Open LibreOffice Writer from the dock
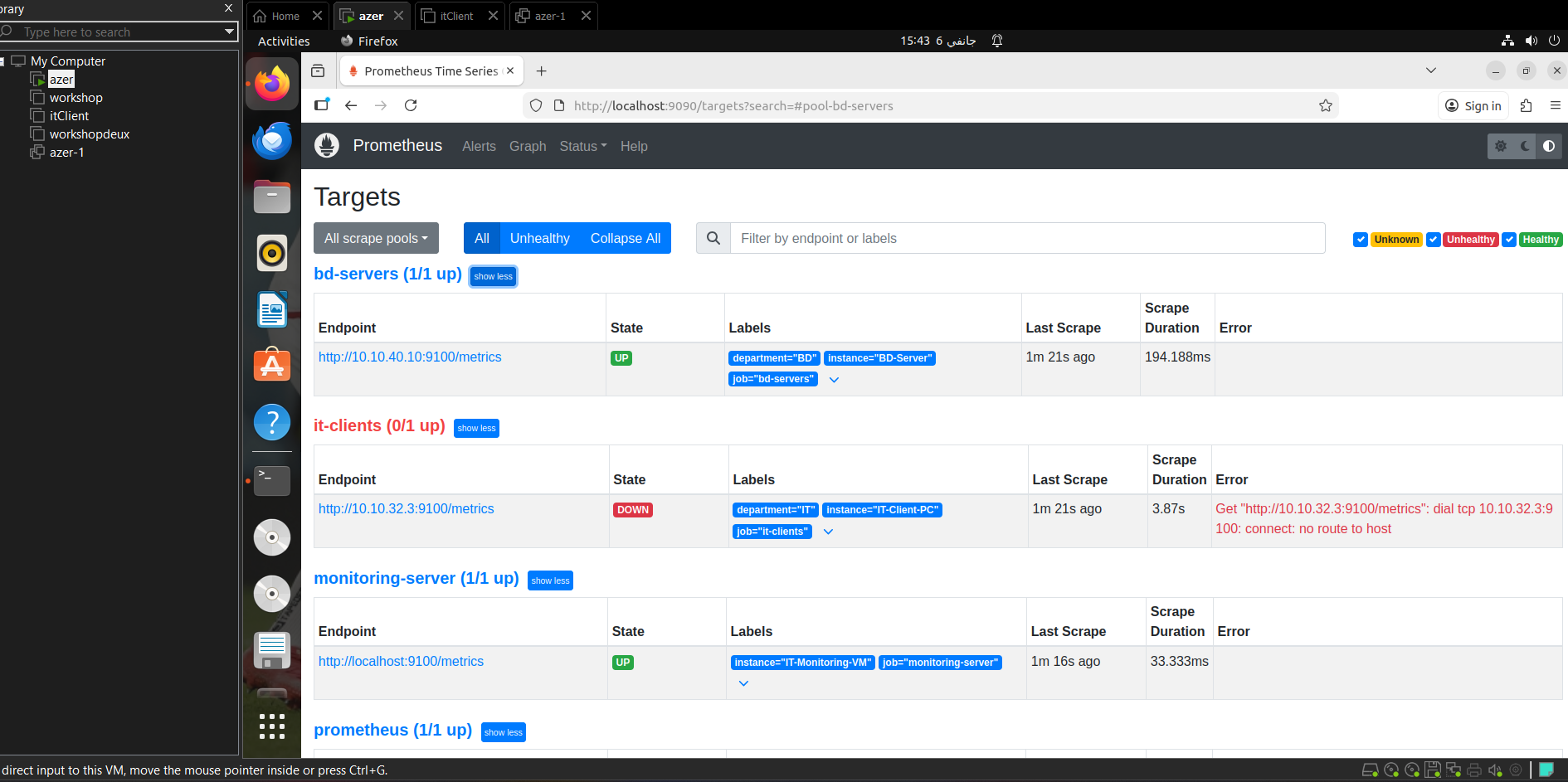Screen dimensions: 1568x782 click(272, 309)
